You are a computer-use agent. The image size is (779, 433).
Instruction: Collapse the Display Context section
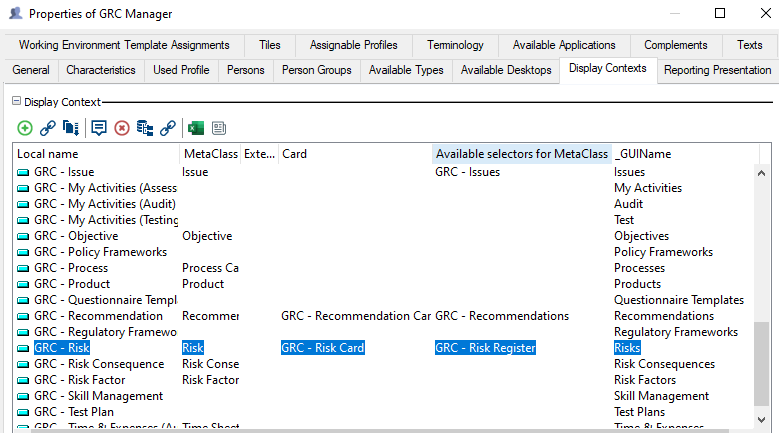tap(16, 101)
